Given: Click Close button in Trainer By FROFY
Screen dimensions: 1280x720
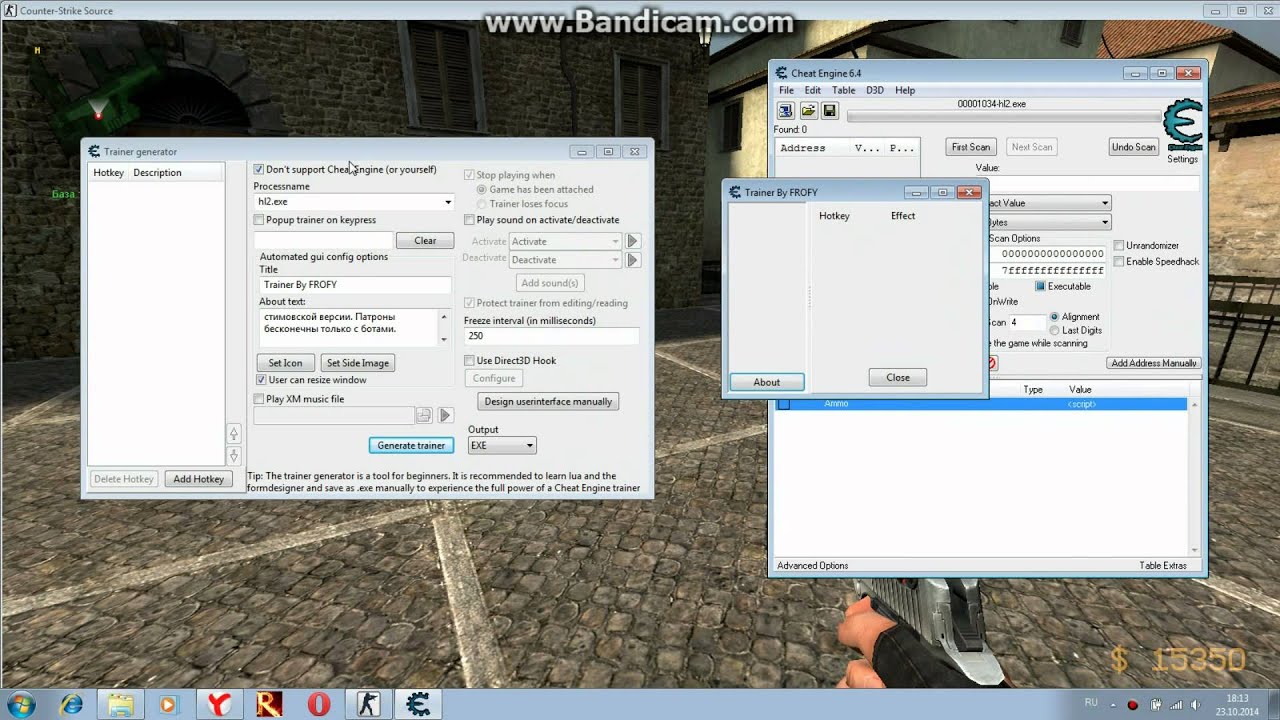Looking at the screenshot, I should [898, 378].
